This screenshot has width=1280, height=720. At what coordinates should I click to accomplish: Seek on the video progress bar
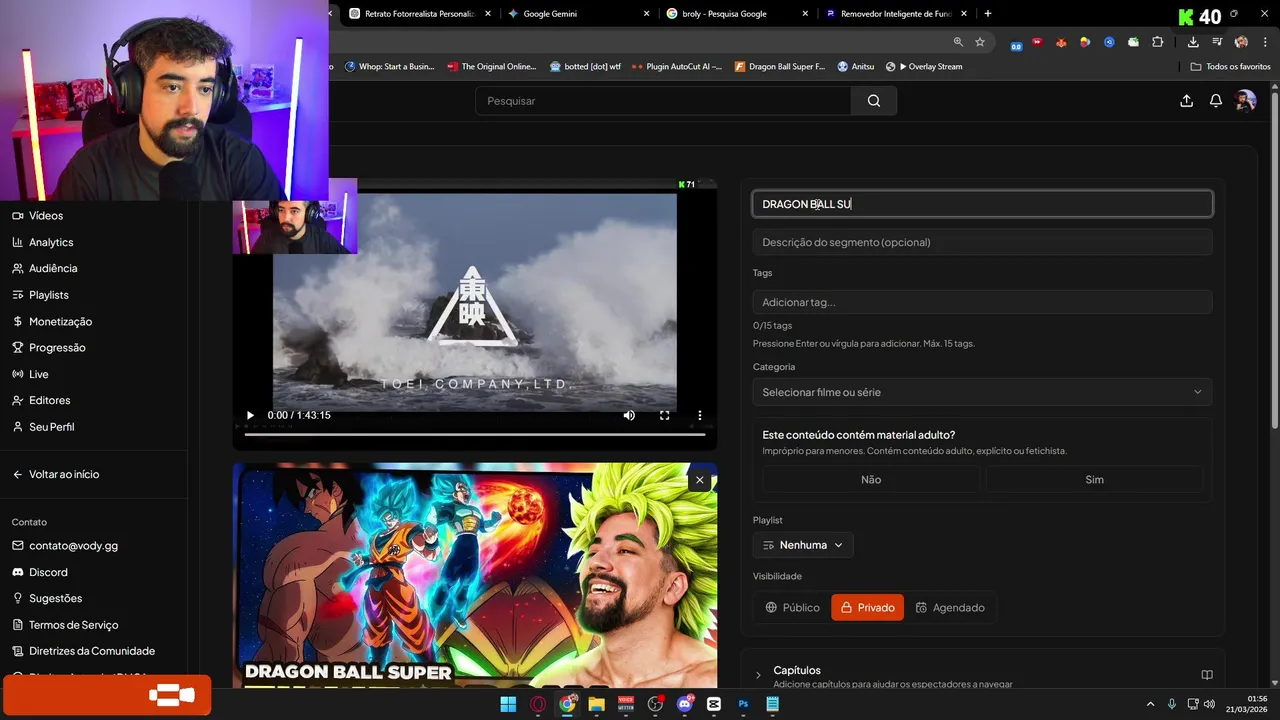click(475, 434)
